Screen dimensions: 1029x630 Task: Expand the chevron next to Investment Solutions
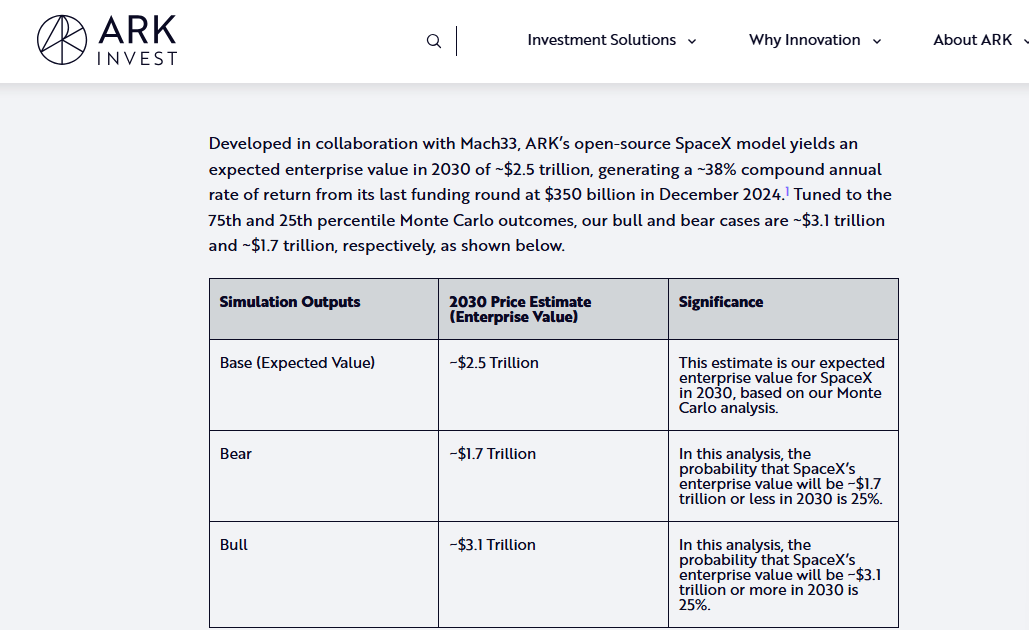(692, 41)
